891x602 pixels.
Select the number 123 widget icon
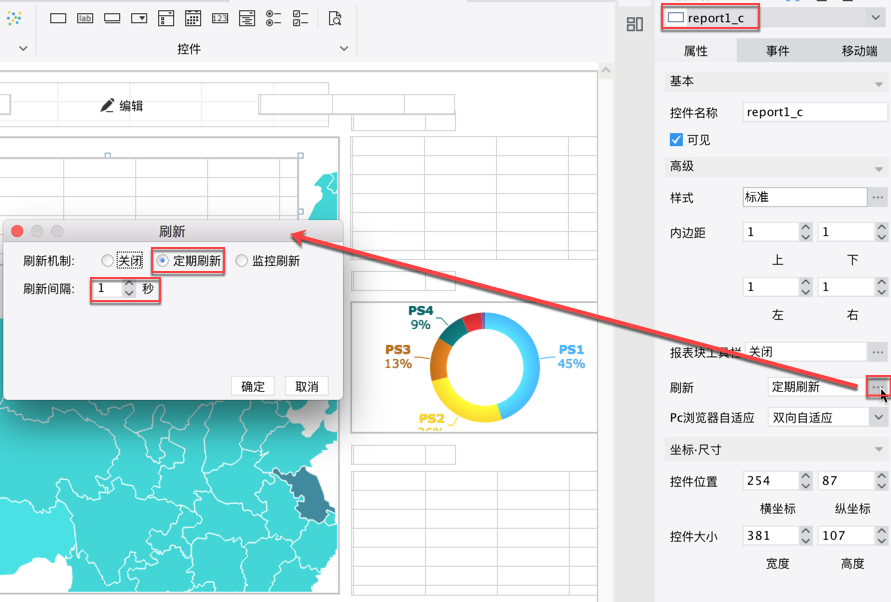coord(220,19)
